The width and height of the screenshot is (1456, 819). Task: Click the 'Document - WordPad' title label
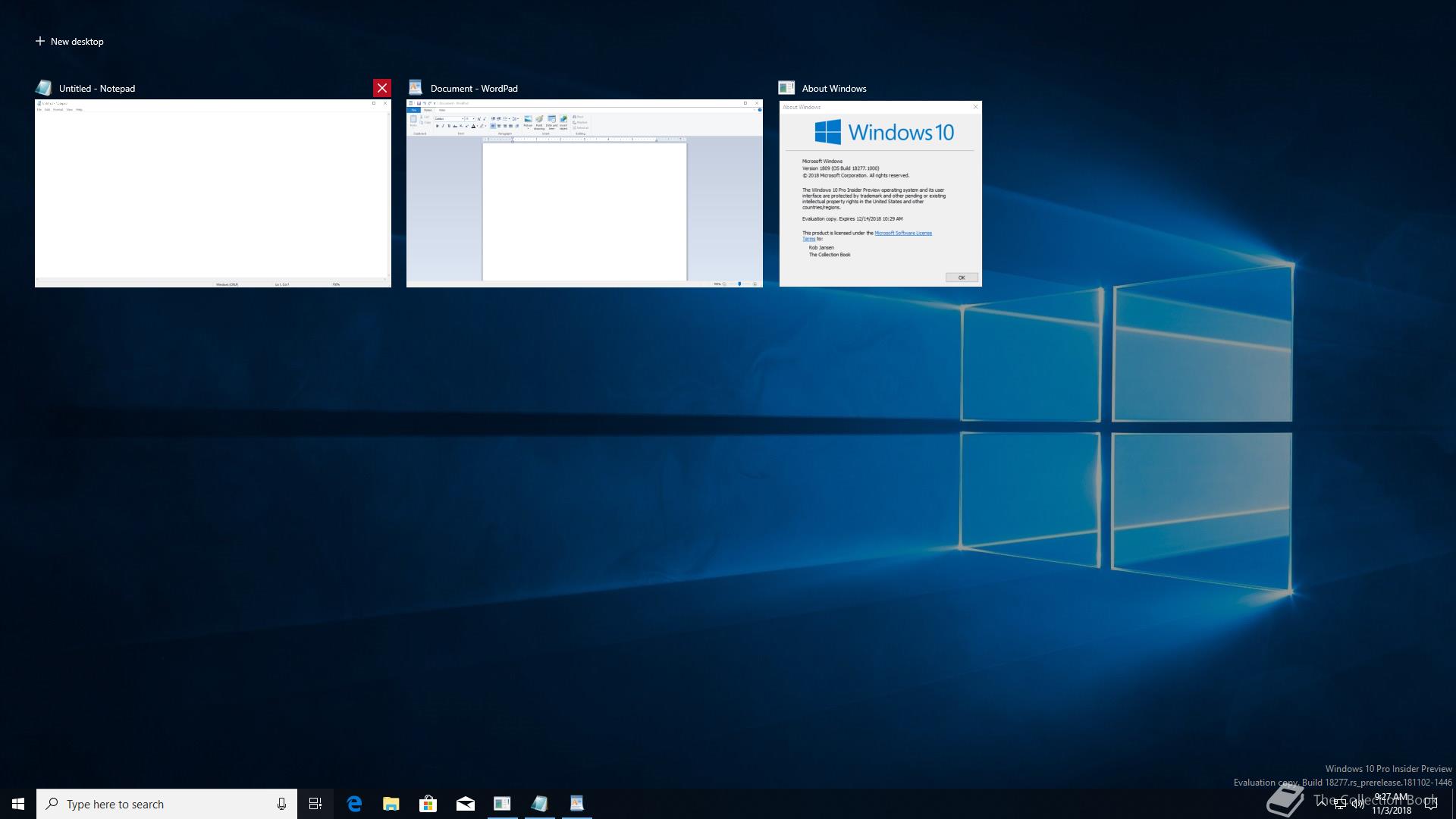point(474,89)
